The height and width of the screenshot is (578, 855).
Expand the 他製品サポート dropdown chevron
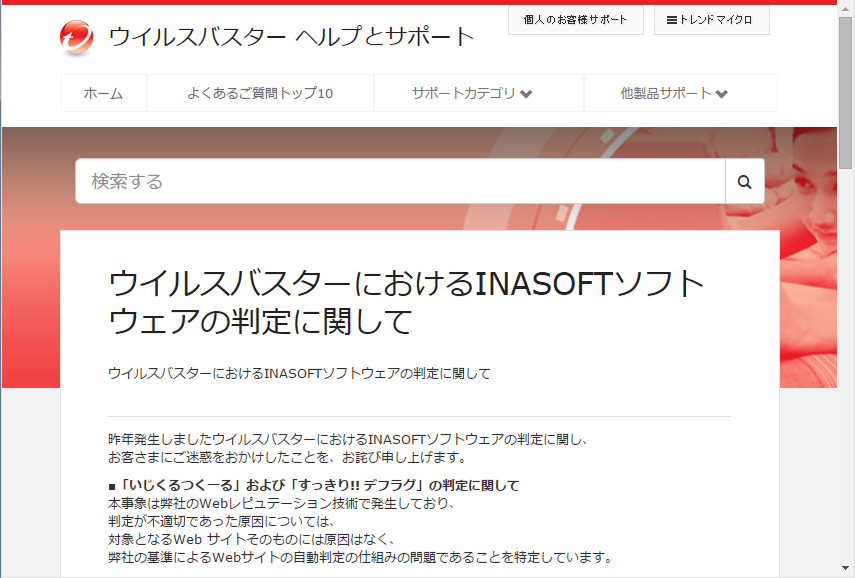click(723, 93)
